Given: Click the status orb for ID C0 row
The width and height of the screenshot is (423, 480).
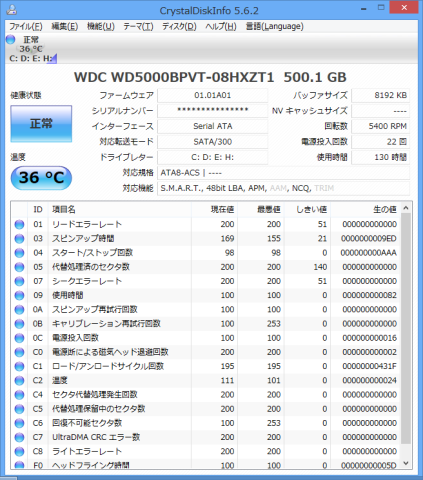Looking at the screenshot, I should (19, 352).
